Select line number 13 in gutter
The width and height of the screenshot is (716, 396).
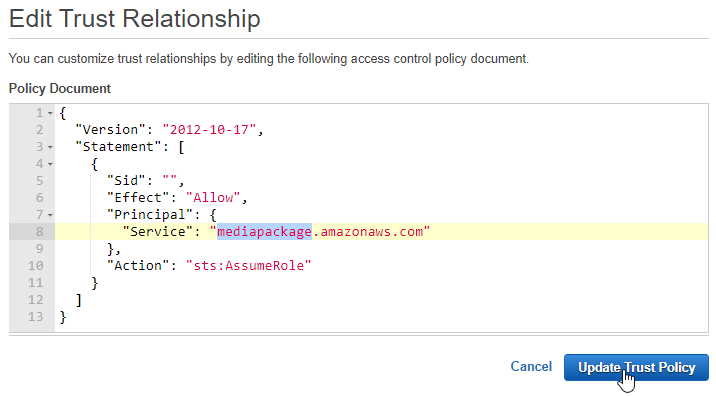(x=36, y=317)
